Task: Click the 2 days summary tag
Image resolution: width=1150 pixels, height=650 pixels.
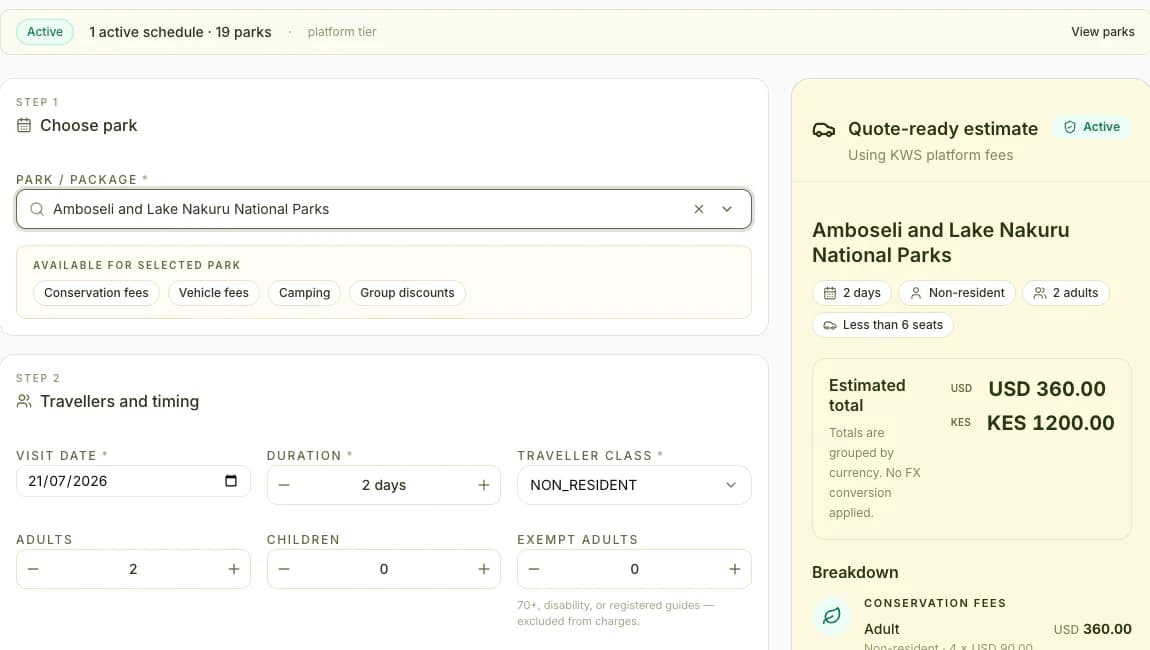Action: coord(851,293)
